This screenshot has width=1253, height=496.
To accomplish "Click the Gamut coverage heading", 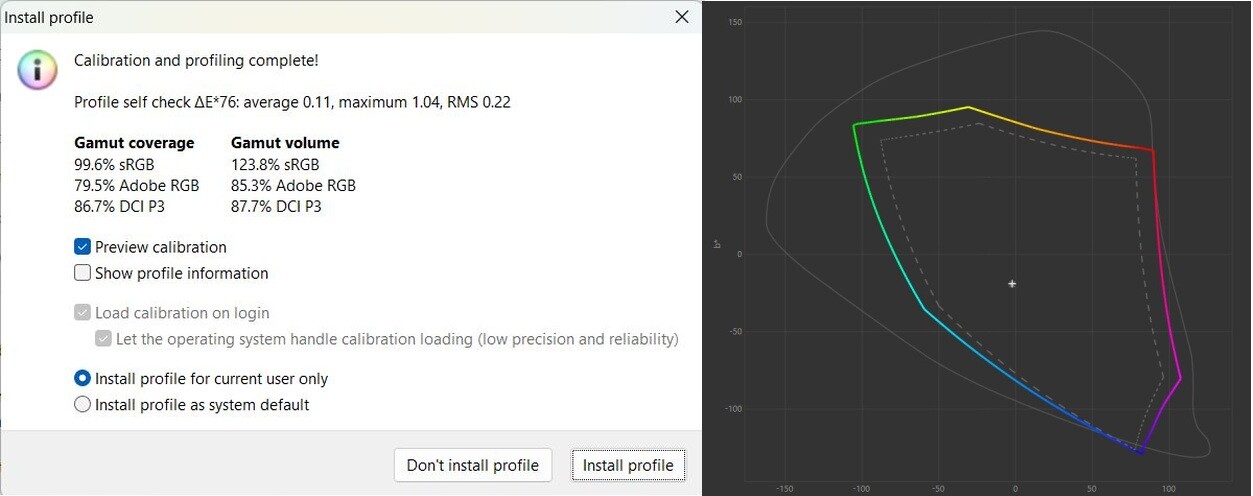I will coord(134,143).
